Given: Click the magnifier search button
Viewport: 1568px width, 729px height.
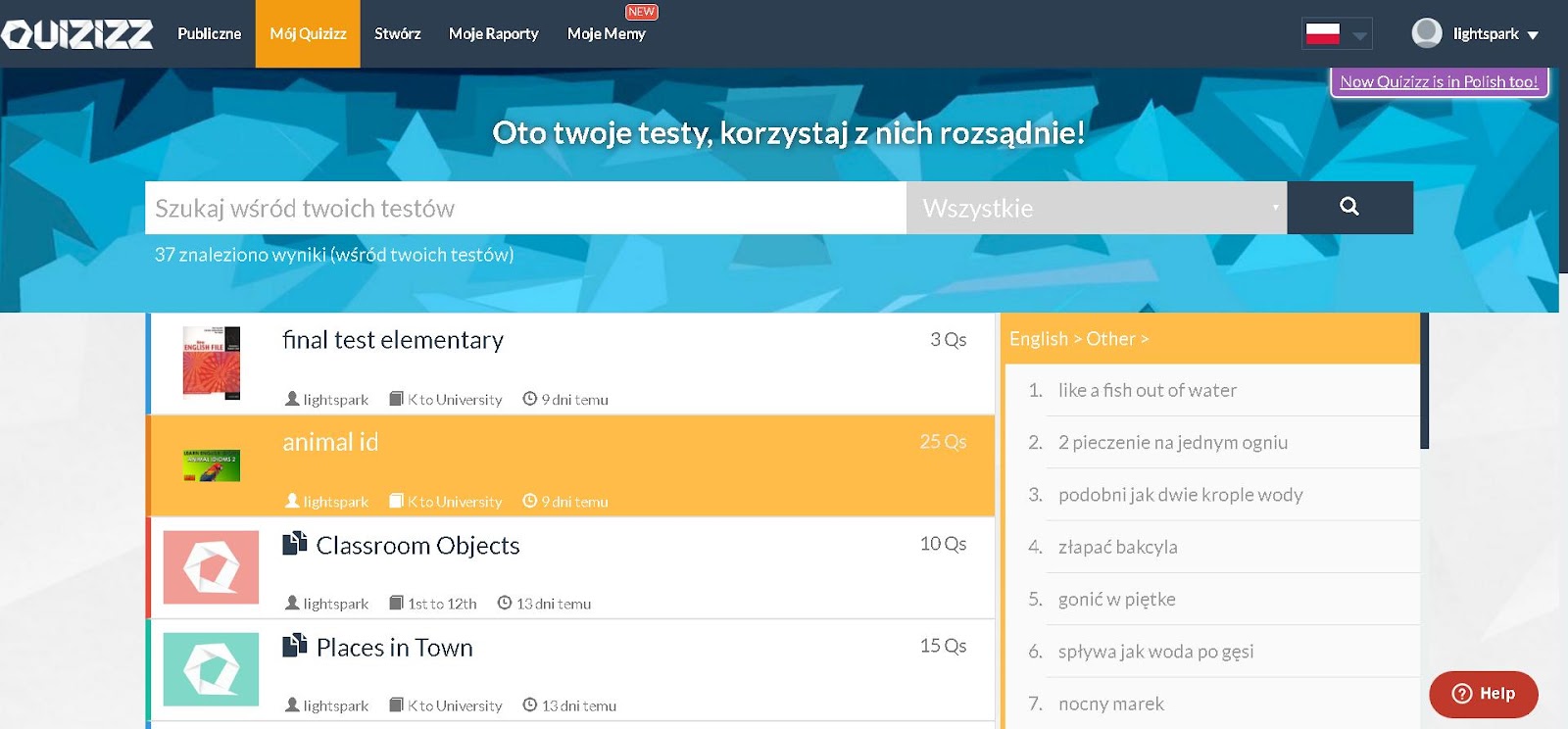Looking at the screenshot, I should 1349,208.
